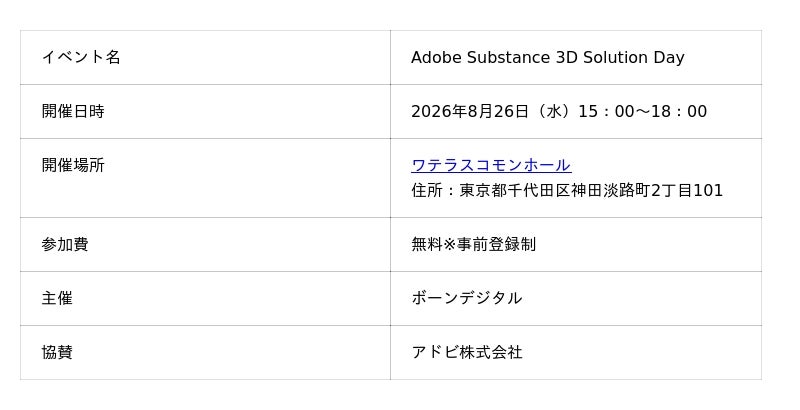
Task: Click the 無料※事前登録制 cell
Action: pos(576,245)
